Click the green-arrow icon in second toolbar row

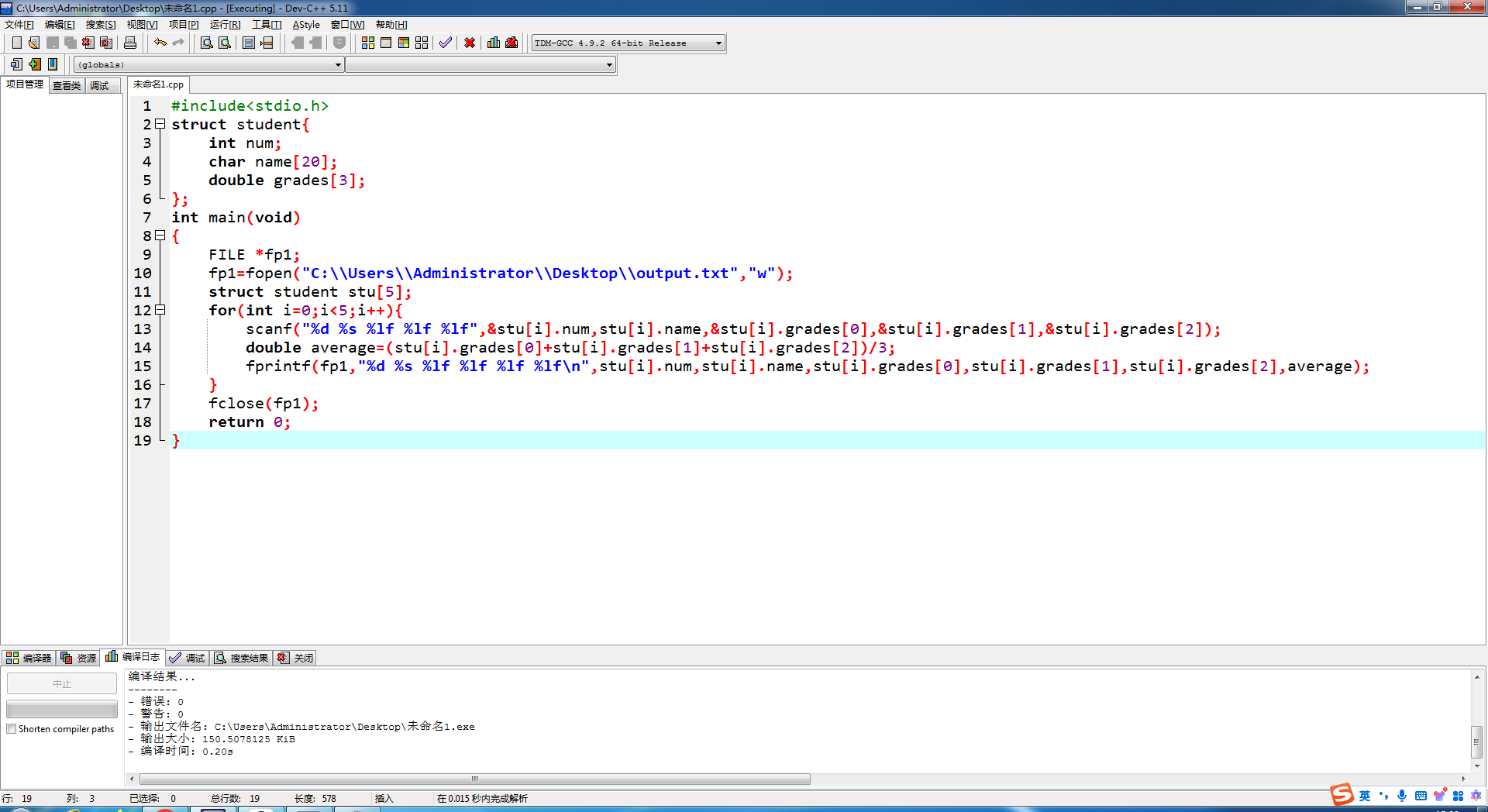point(34,64)
